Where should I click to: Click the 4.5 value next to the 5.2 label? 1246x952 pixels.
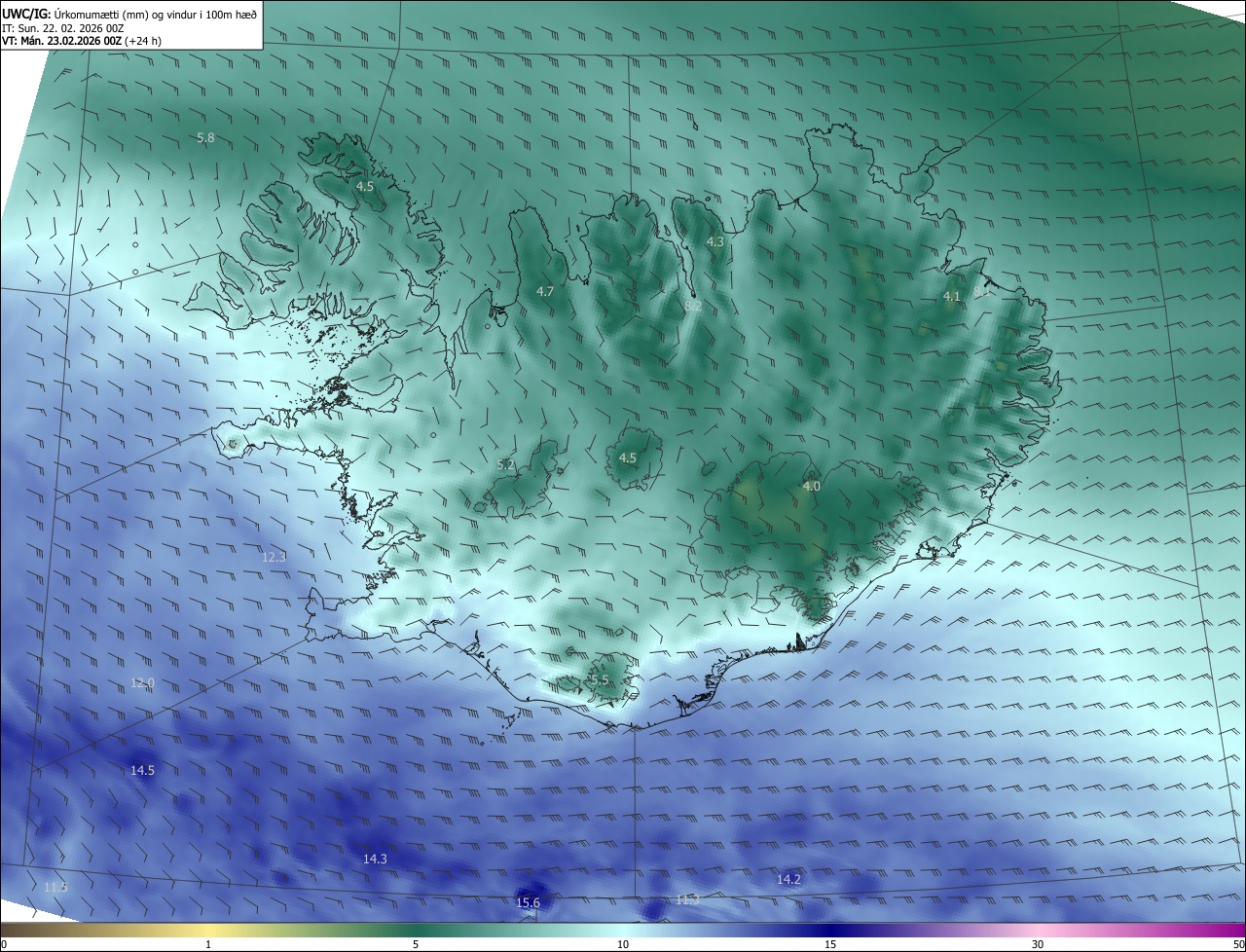[x=628, y=458]
